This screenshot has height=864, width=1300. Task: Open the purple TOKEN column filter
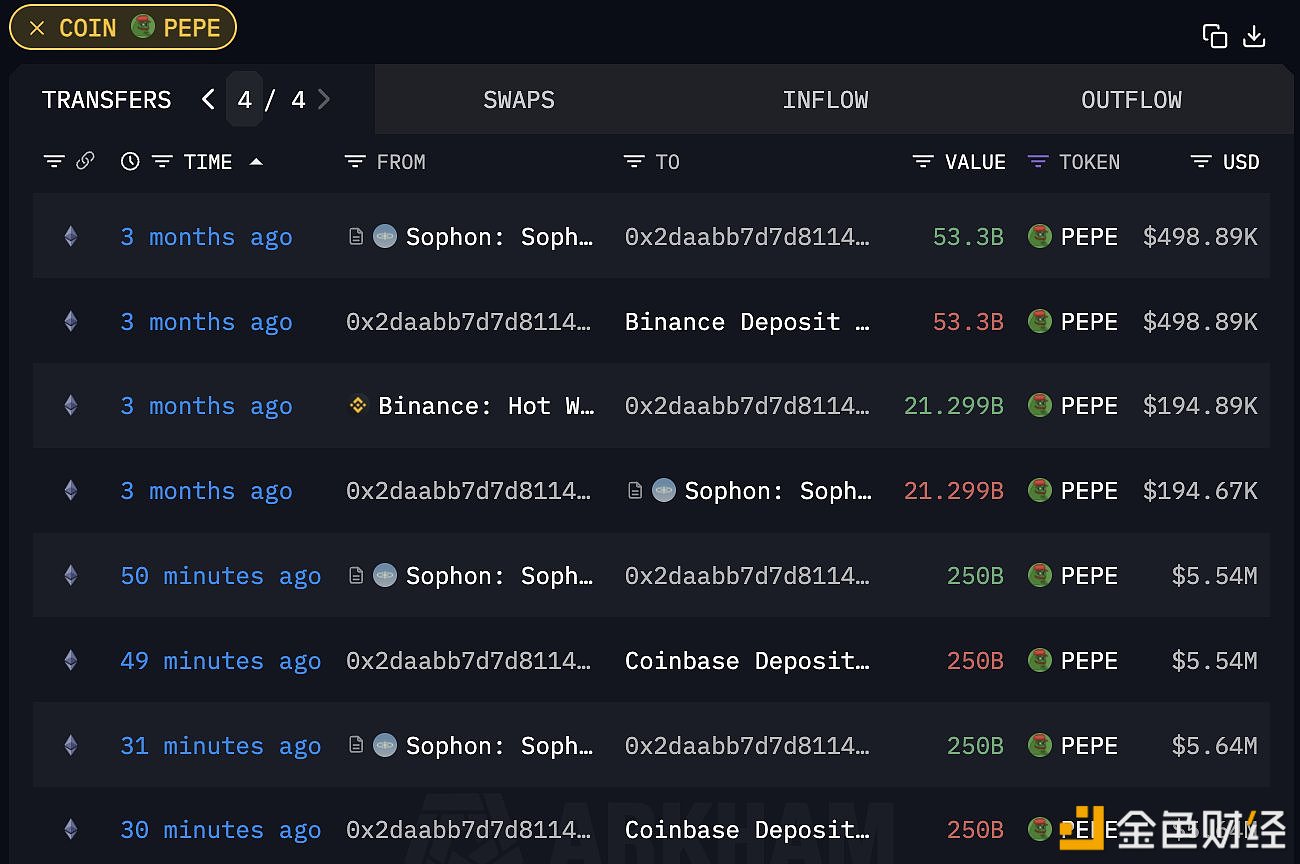[1038, 161]
